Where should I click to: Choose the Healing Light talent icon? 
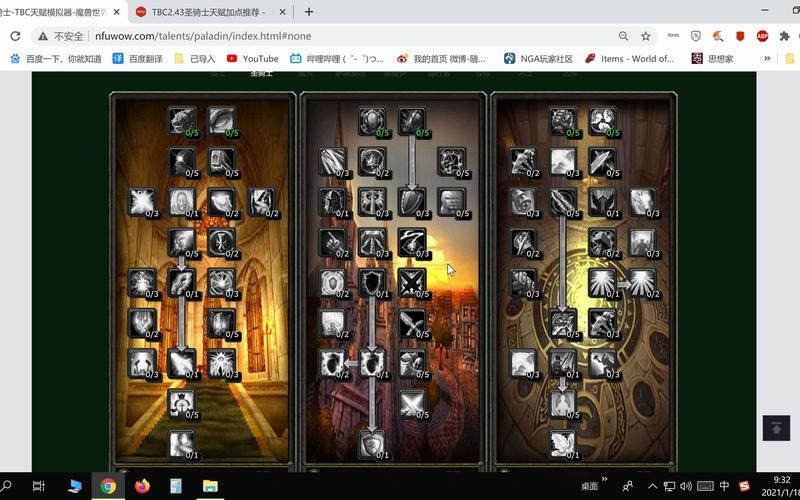pyautogui.click(x=142, y=201)
